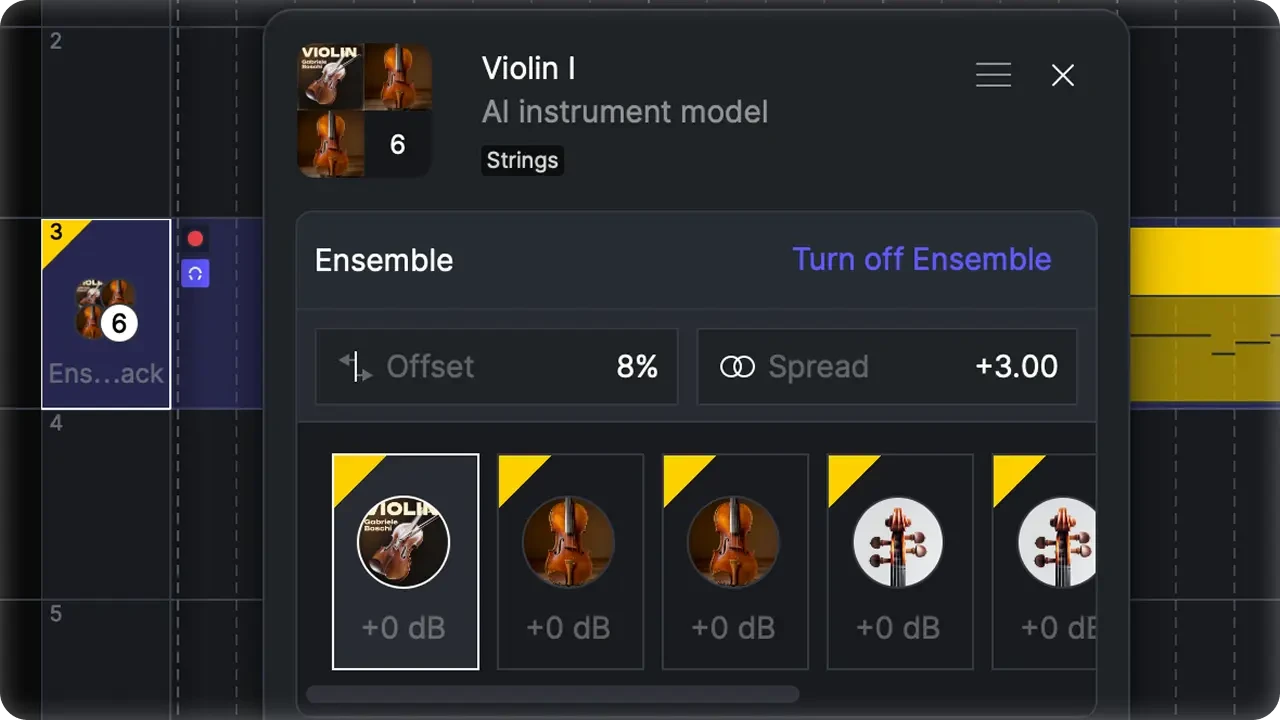Edit the Offset 8% value
This screenshot has width=1280, height=720.
(x=637, y=367)
